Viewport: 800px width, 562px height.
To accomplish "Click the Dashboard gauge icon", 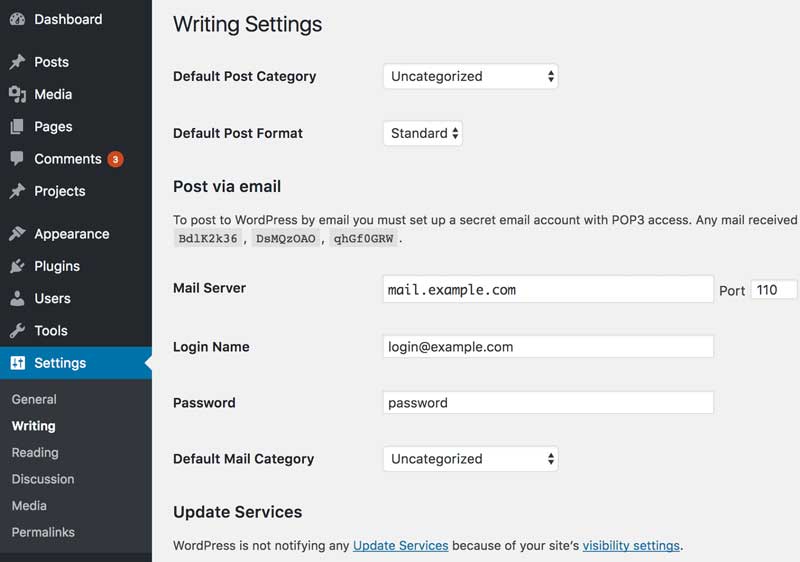I will tap(17, 19).
